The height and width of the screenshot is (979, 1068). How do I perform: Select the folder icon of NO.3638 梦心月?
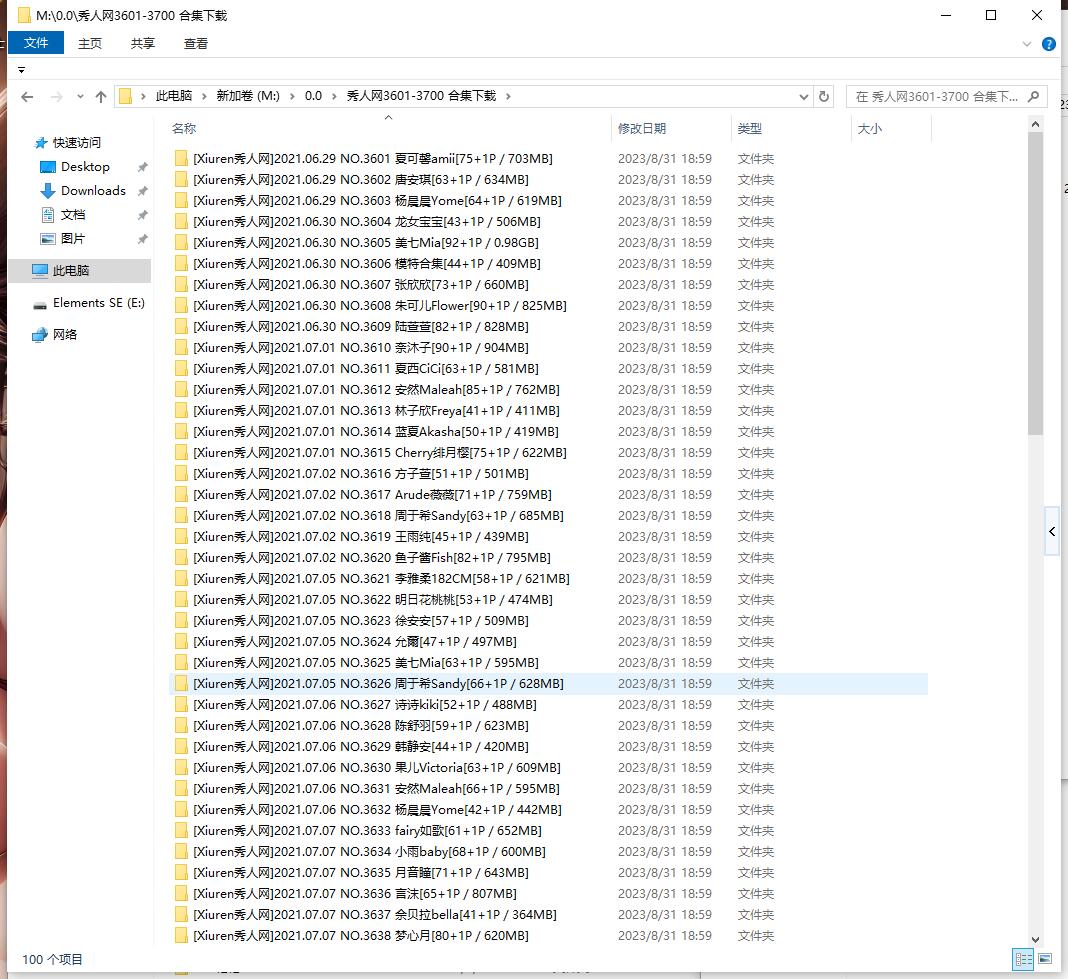tap(181, 936)
